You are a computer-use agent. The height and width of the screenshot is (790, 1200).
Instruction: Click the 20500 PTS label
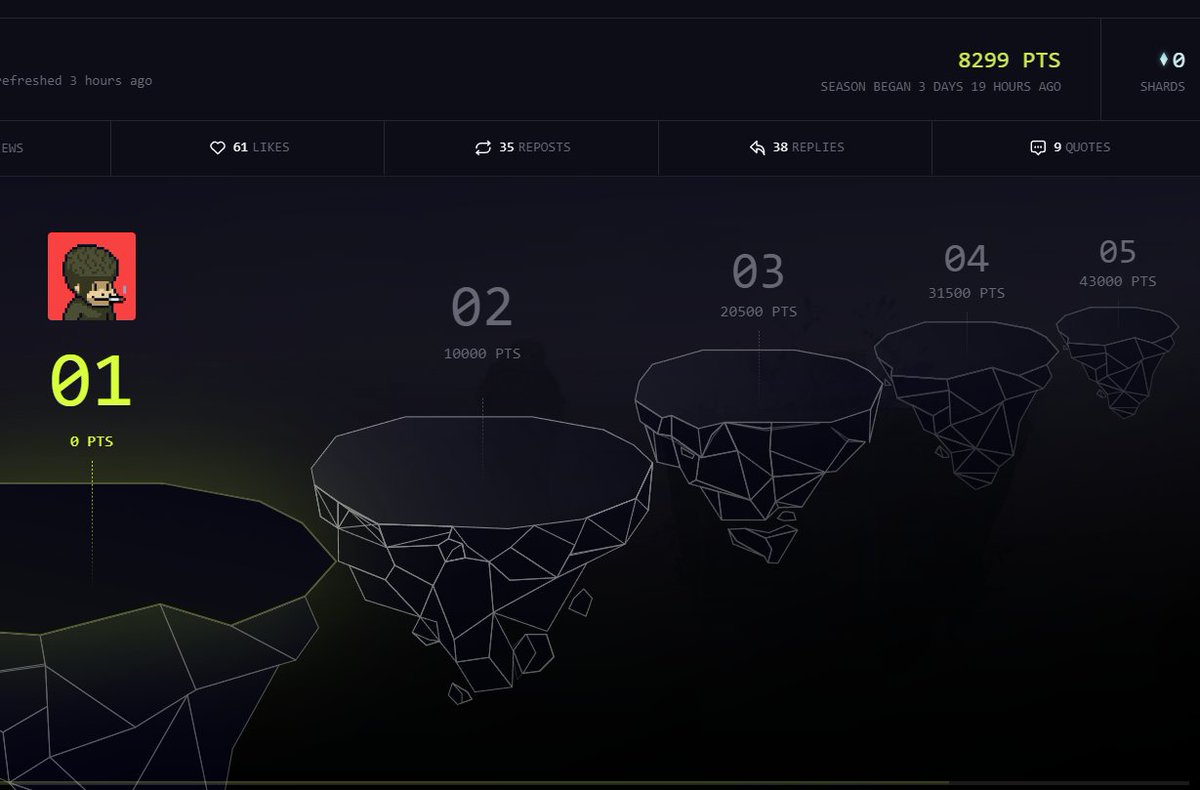pos(758,311)
